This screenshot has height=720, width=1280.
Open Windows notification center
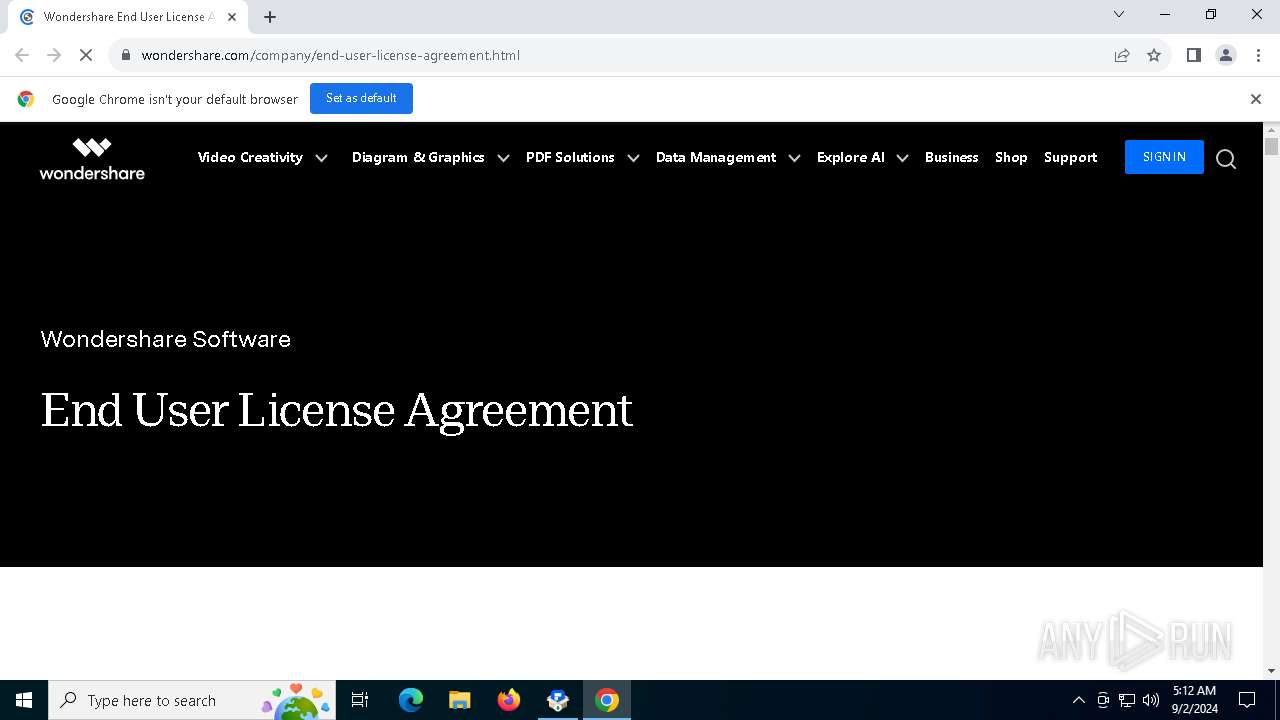click(1247, 700)
